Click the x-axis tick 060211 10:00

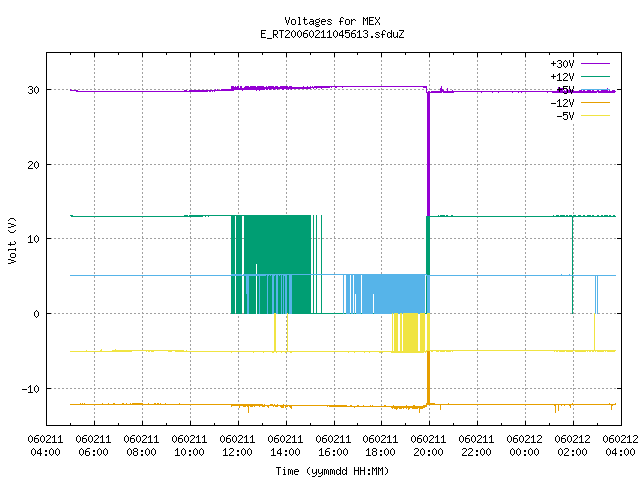tap(189, 445)
